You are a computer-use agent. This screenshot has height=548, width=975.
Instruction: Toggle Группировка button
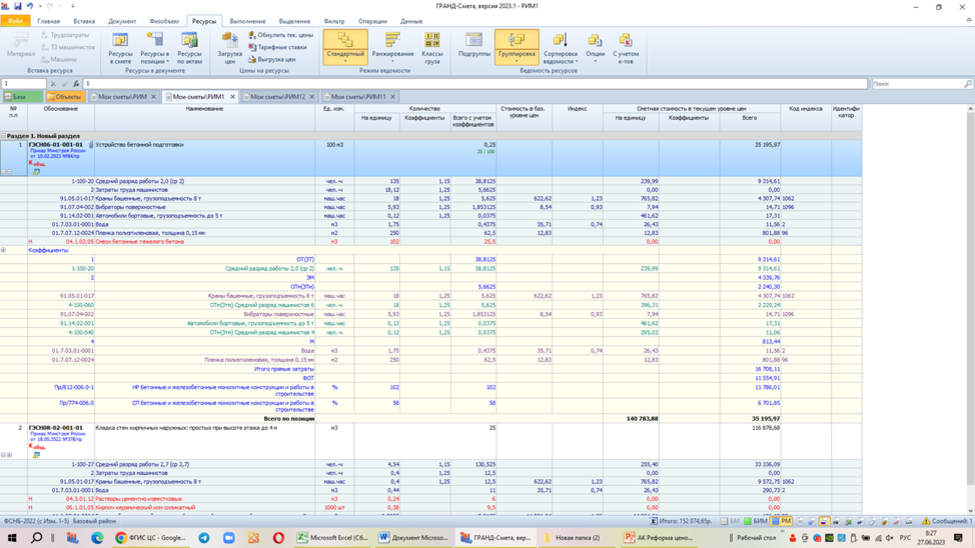point(517,47)
